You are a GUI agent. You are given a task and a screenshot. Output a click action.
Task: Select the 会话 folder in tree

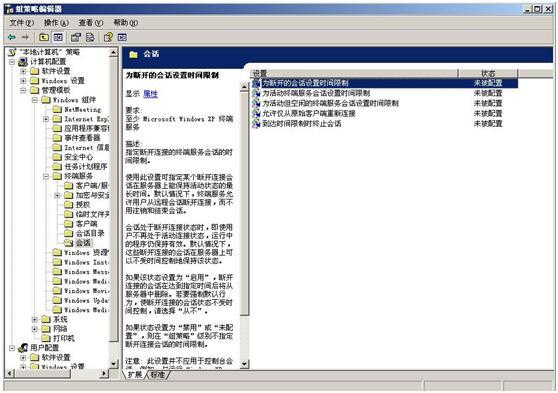pyautogui.click(x=83, y=243)
